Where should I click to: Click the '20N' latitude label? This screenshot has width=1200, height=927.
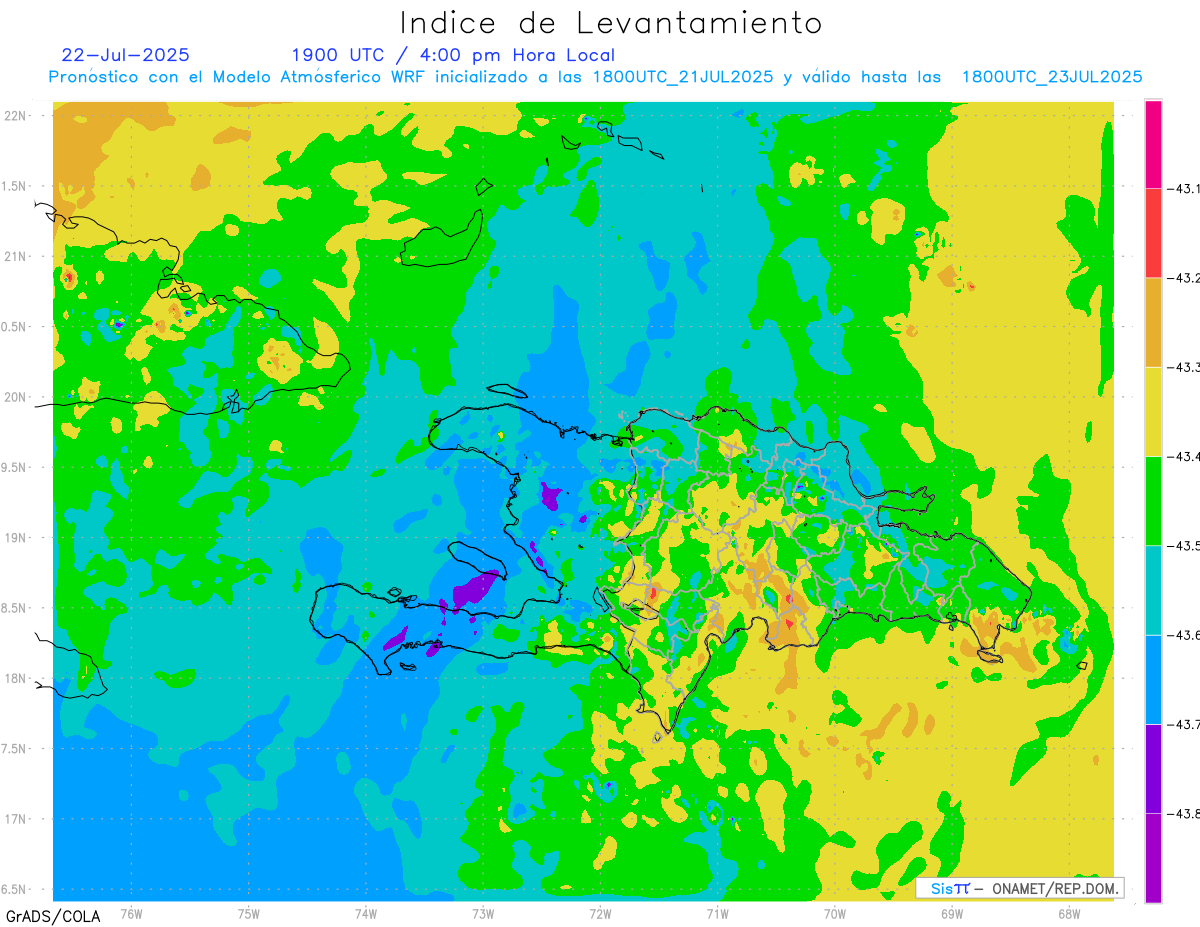[16, 397]
